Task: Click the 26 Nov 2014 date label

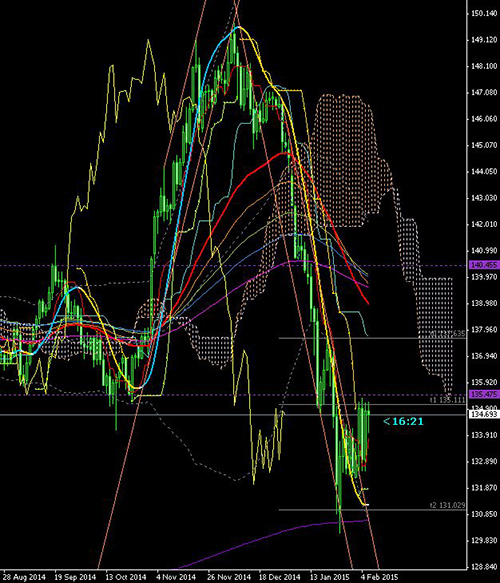Action: click(x=229, y=577)
